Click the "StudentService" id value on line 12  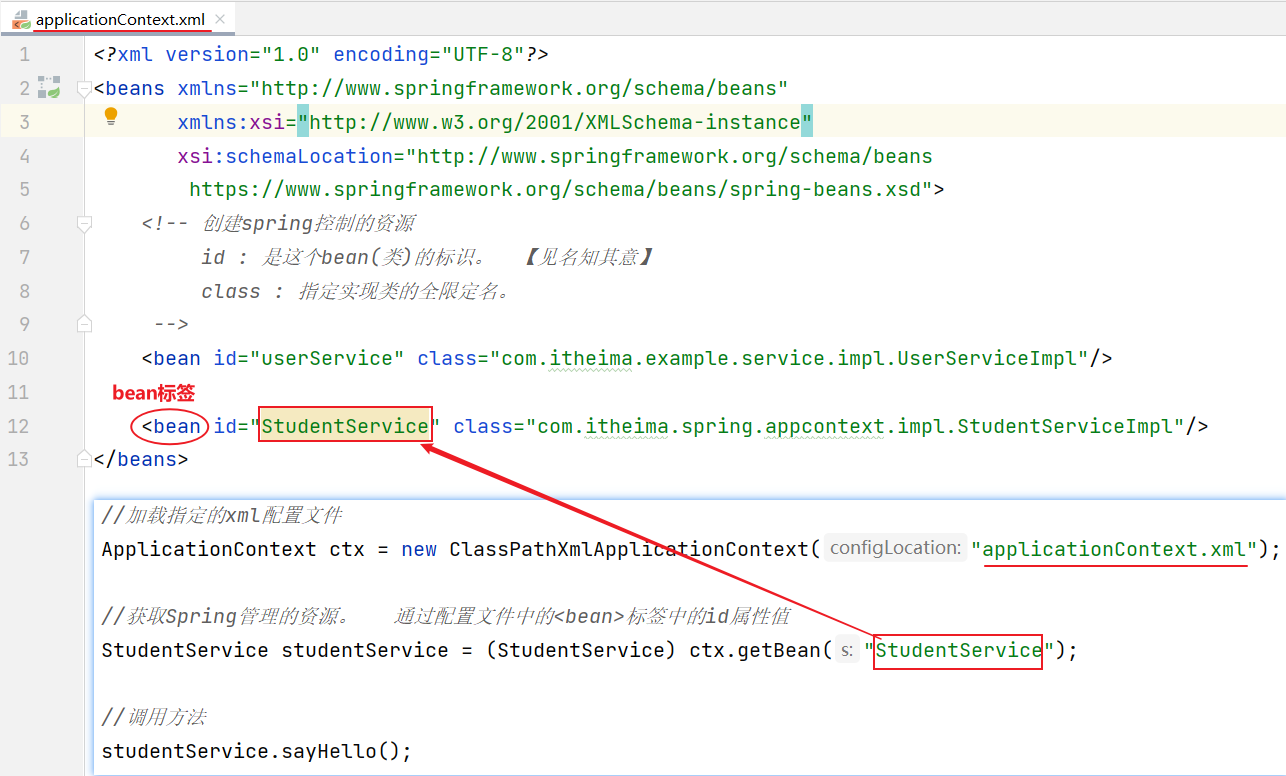tap(345, 426)
